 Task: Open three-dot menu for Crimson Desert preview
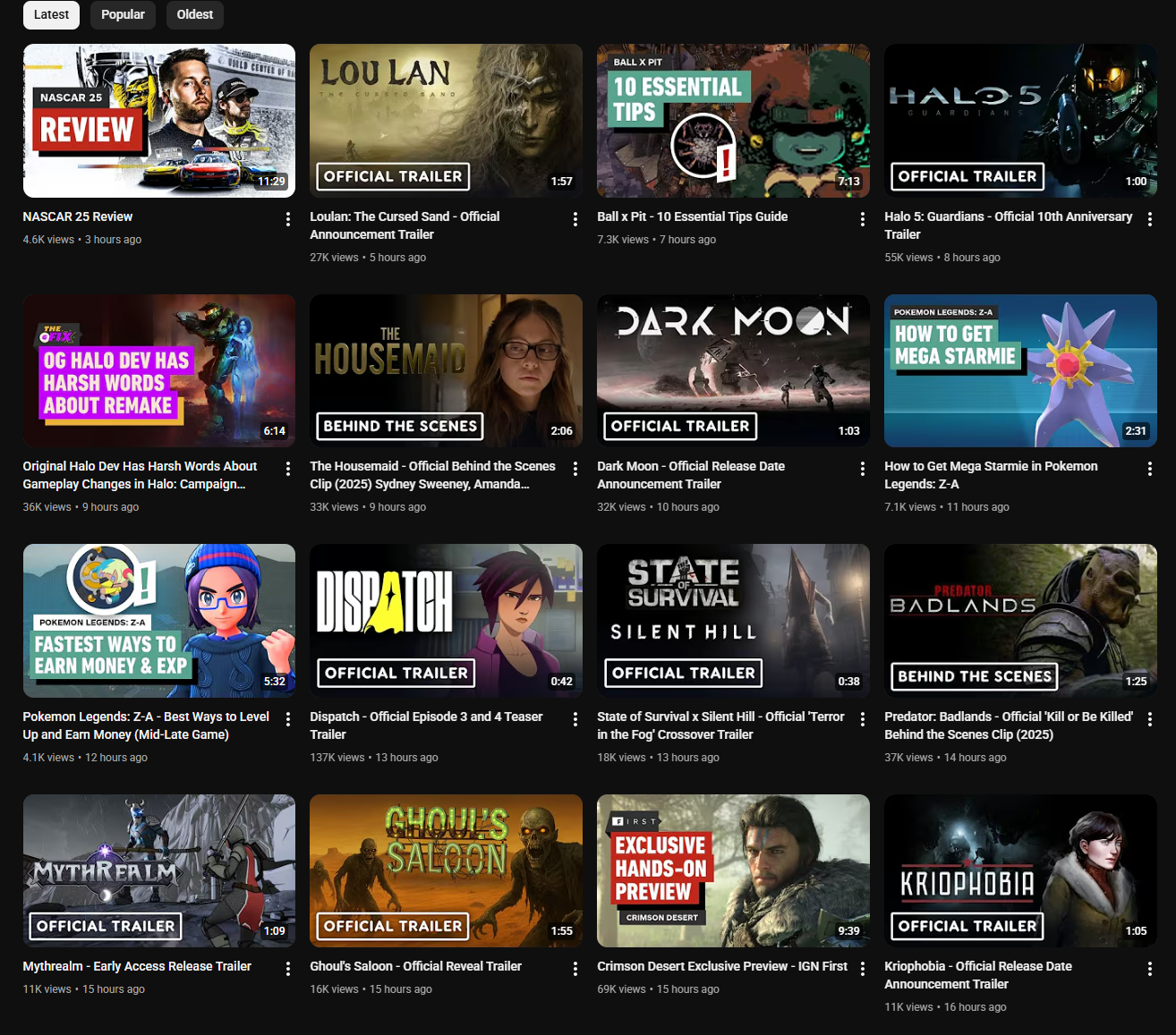863,969
